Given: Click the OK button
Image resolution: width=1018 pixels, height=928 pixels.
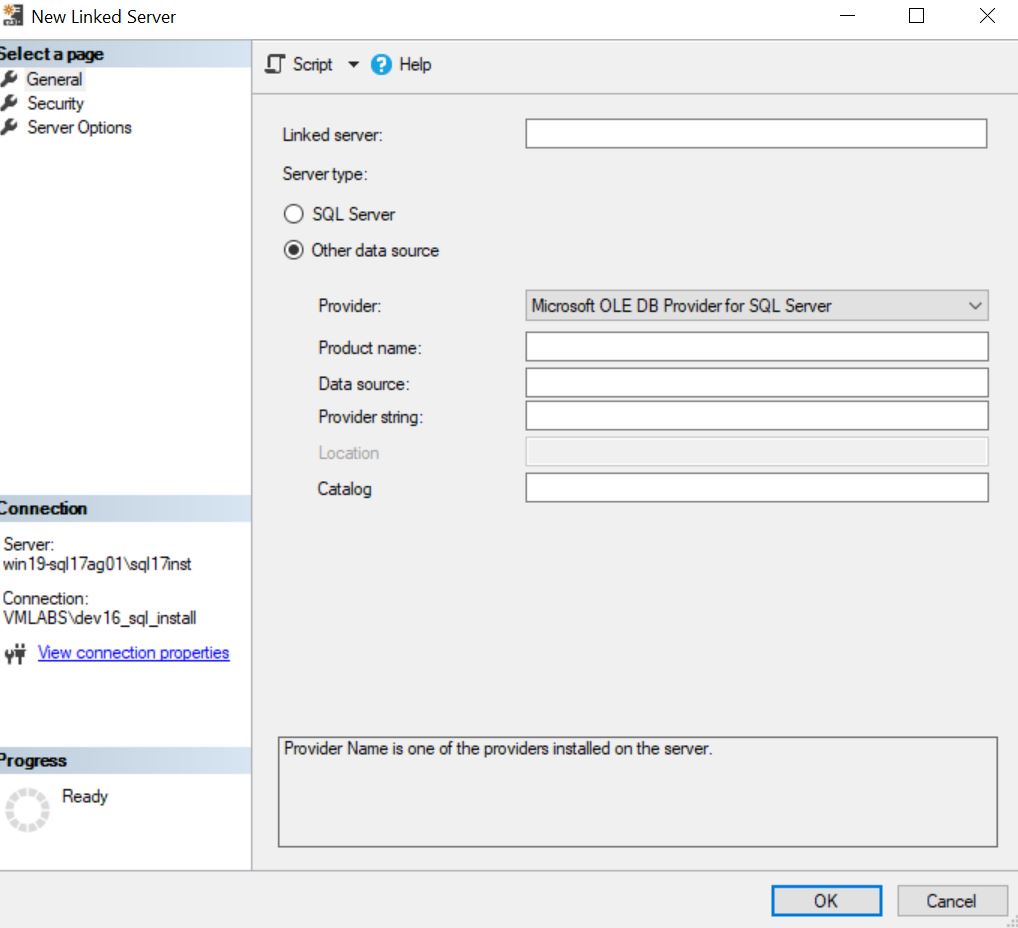Looking at the screenshot, I should 826,900.
